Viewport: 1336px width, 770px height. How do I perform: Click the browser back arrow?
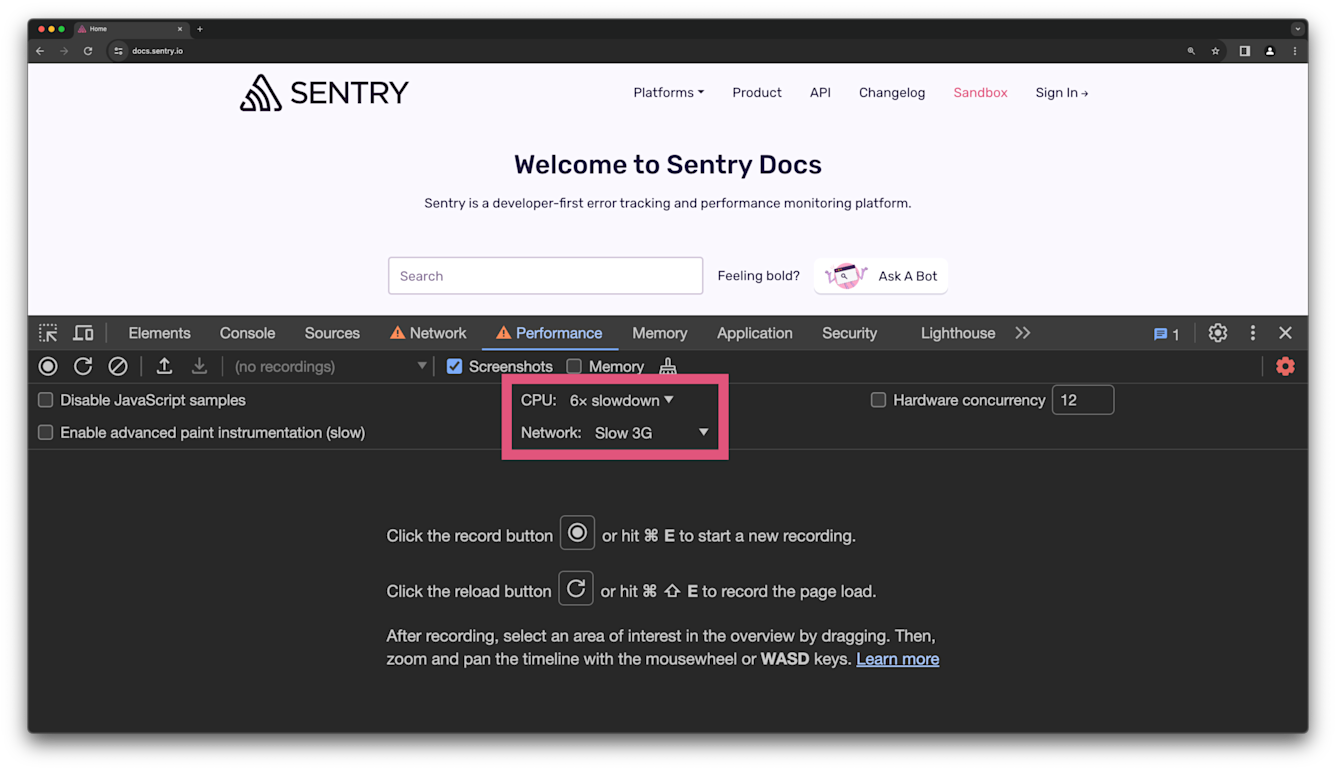40,51
